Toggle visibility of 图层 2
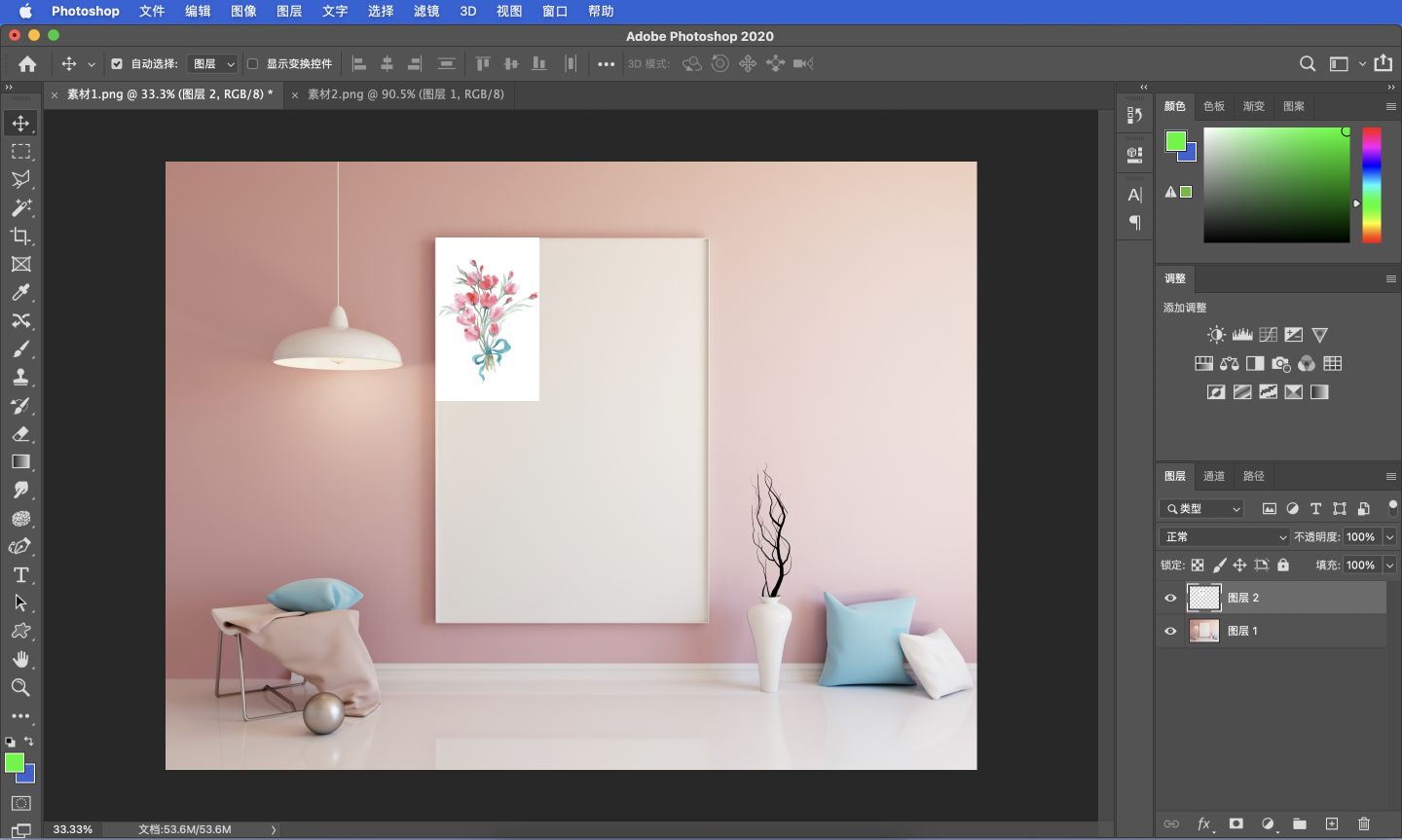The width and height of the screenshot is (1402, 840). click(1170, 598)
